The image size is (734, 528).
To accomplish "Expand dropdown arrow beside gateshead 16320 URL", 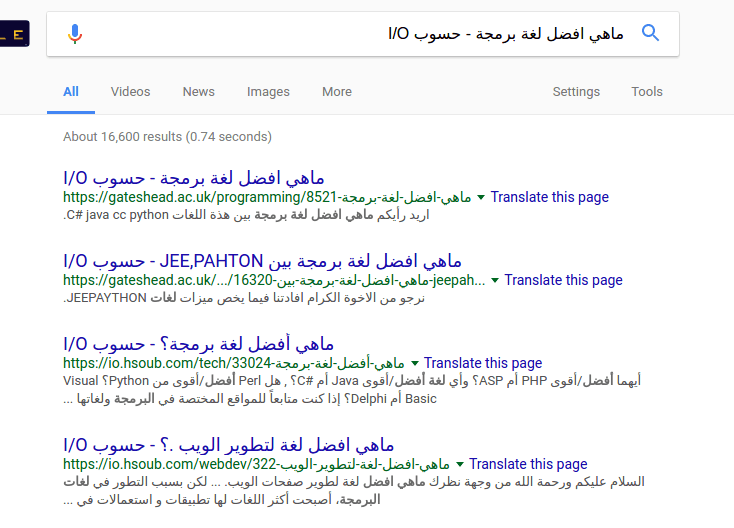I will [x=495, y=281].
